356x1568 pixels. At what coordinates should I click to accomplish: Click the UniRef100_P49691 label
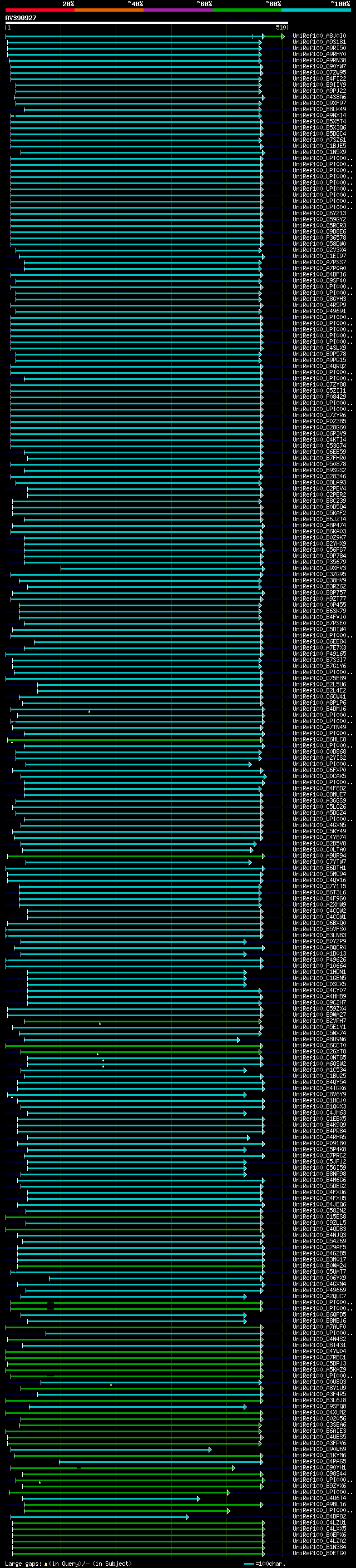coord(319,311)
